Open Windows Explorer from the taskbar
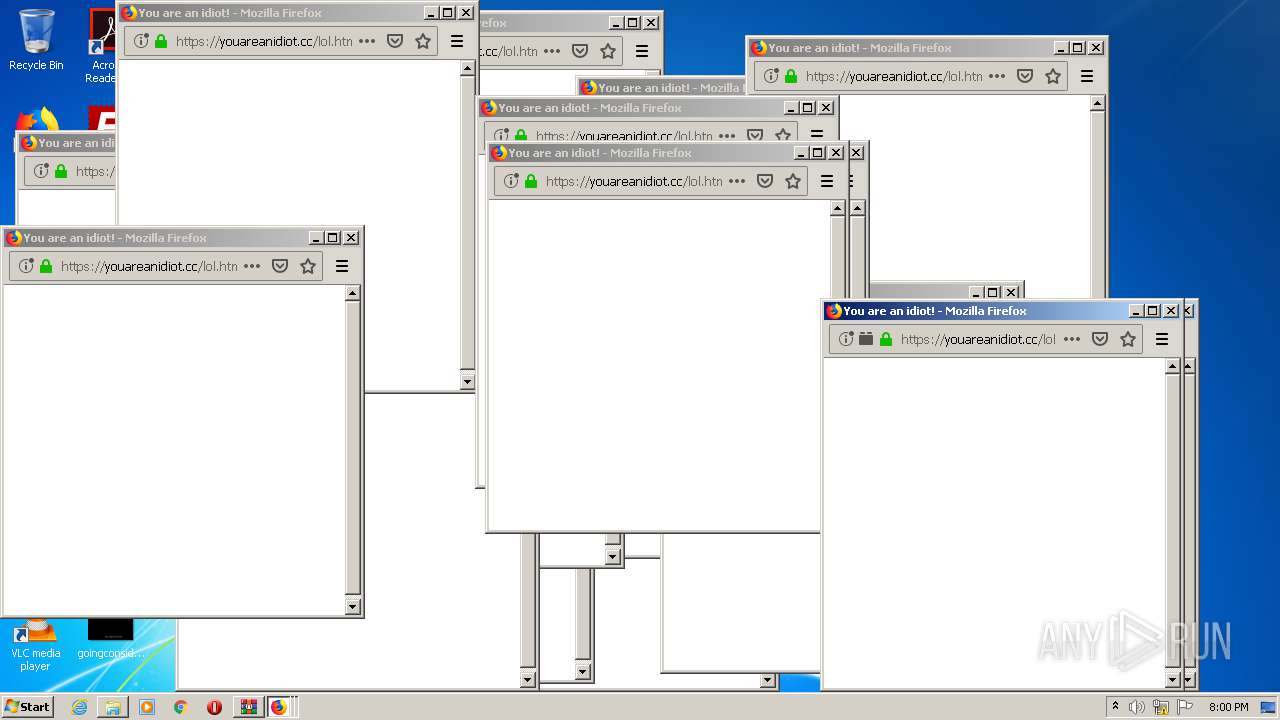The width and height of the screenshot is (1280, 720). coord(113,707)
